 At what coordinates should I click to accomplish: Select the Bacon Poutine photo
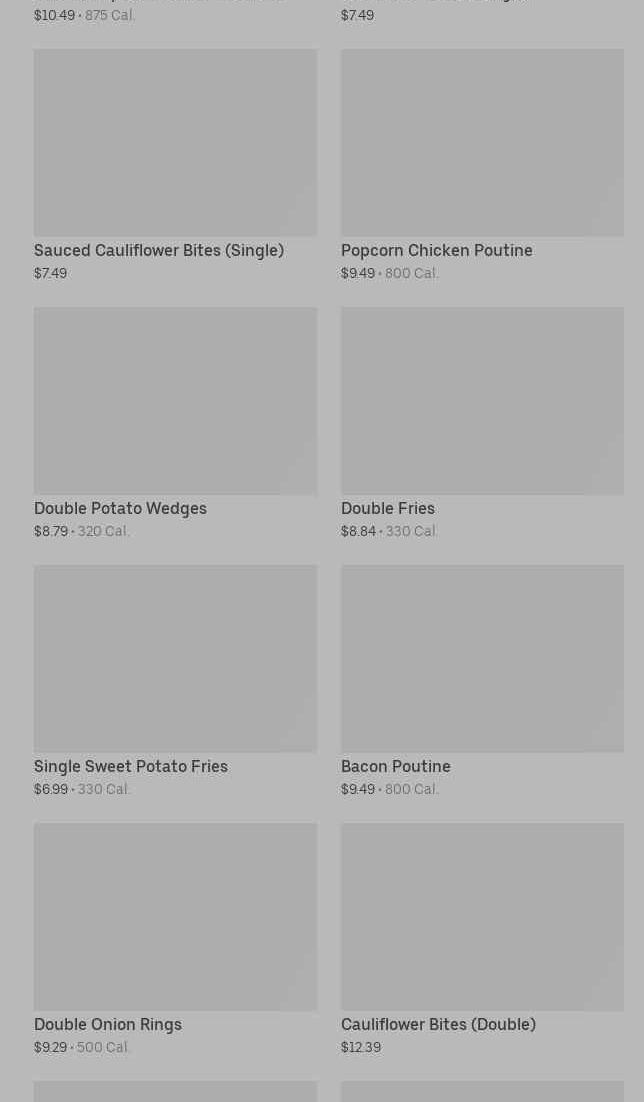tap(482, 659)
